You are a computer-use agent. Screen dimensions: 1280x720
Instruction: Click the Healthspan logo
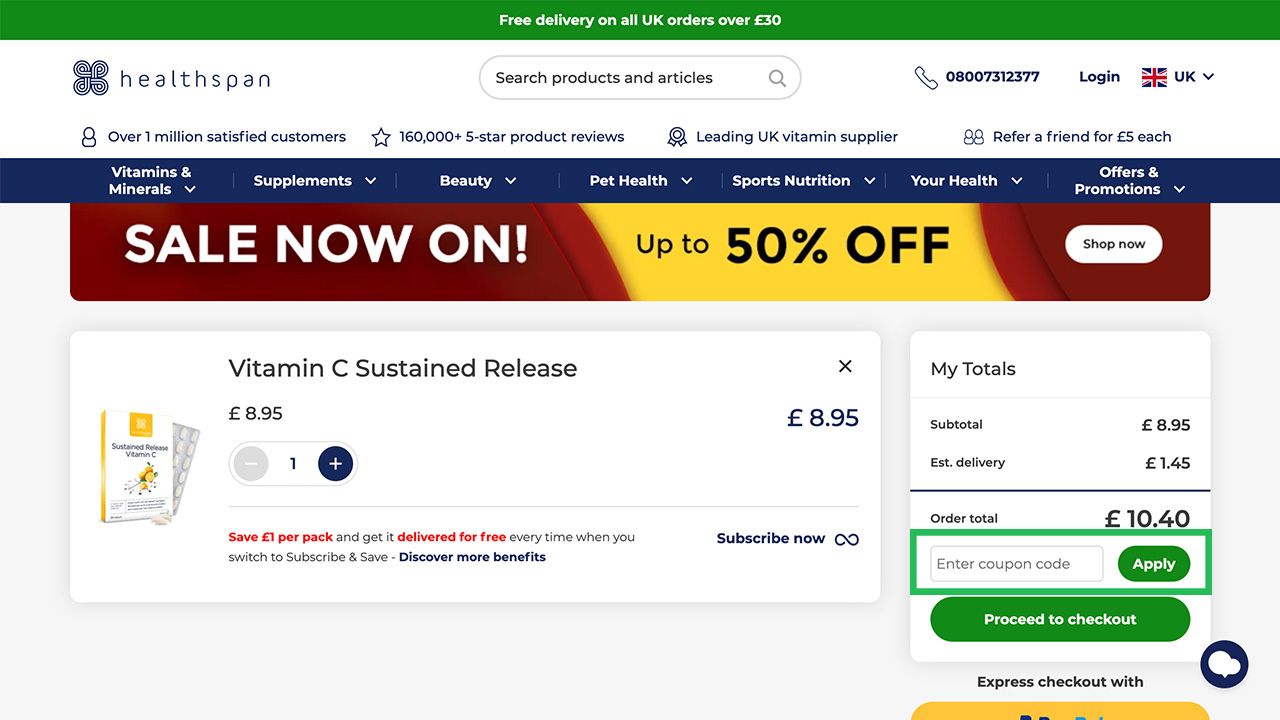point(171,78)
